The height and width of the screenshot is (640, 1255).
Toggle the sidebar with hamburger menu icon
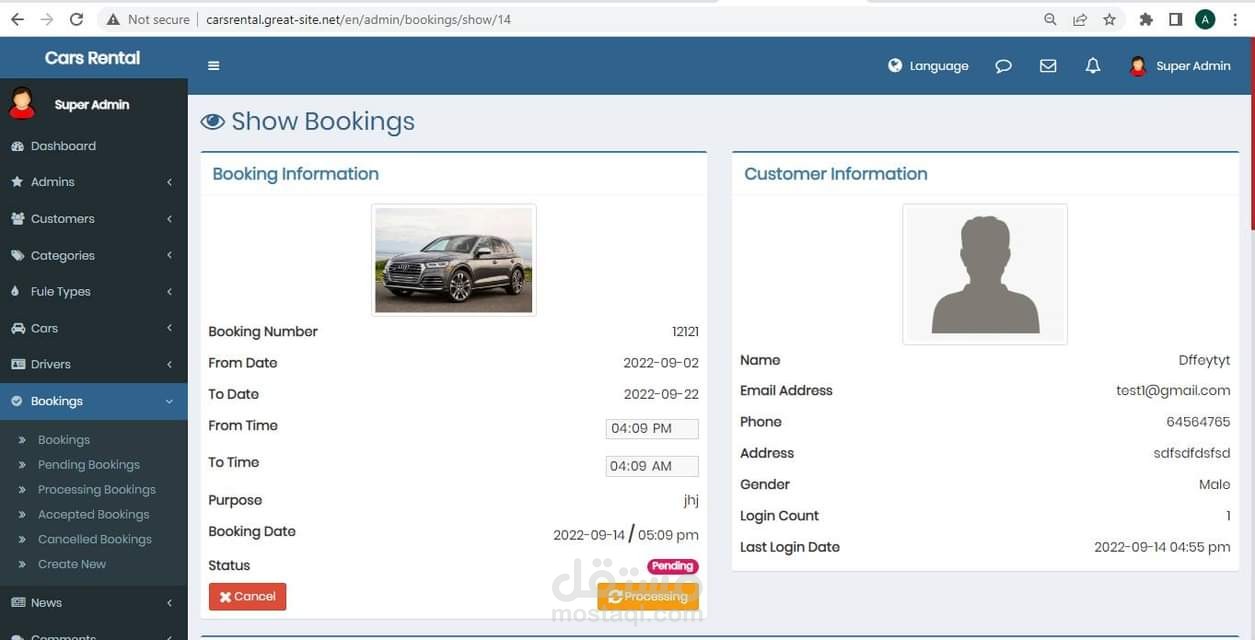tap(213, 66)
